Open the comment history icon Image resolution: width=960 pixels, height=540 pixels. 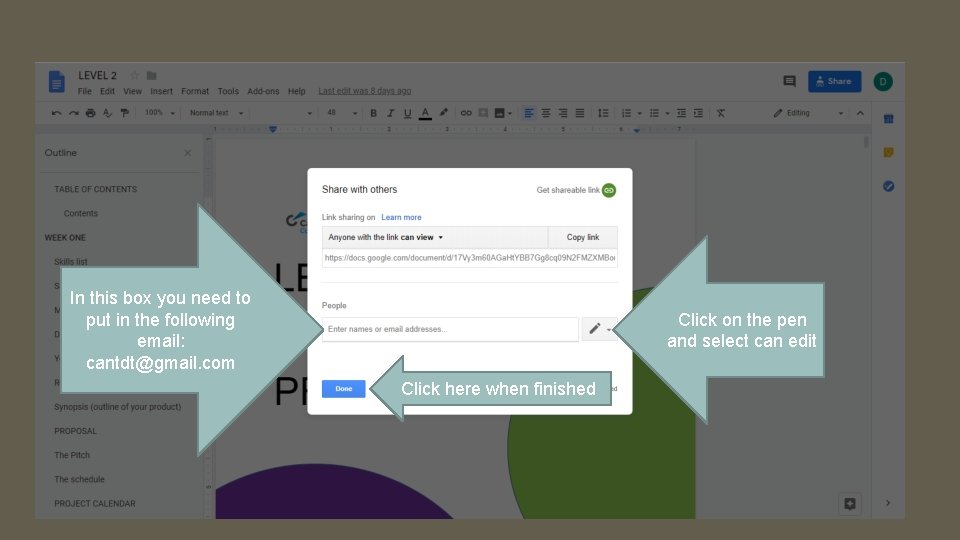[789, 81]
